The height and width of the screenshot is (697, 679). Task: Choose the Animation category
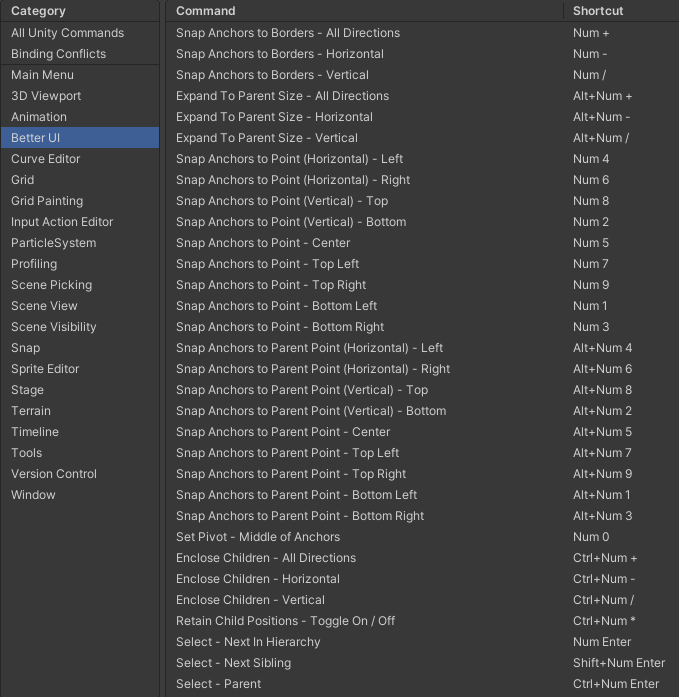(x=39, y=117)
